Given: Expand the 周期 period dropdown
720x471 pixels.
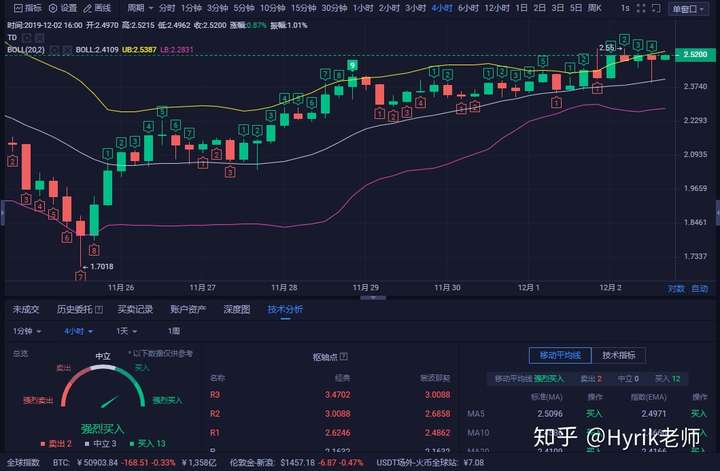Looking at the screenshot, I should point(140,8).
